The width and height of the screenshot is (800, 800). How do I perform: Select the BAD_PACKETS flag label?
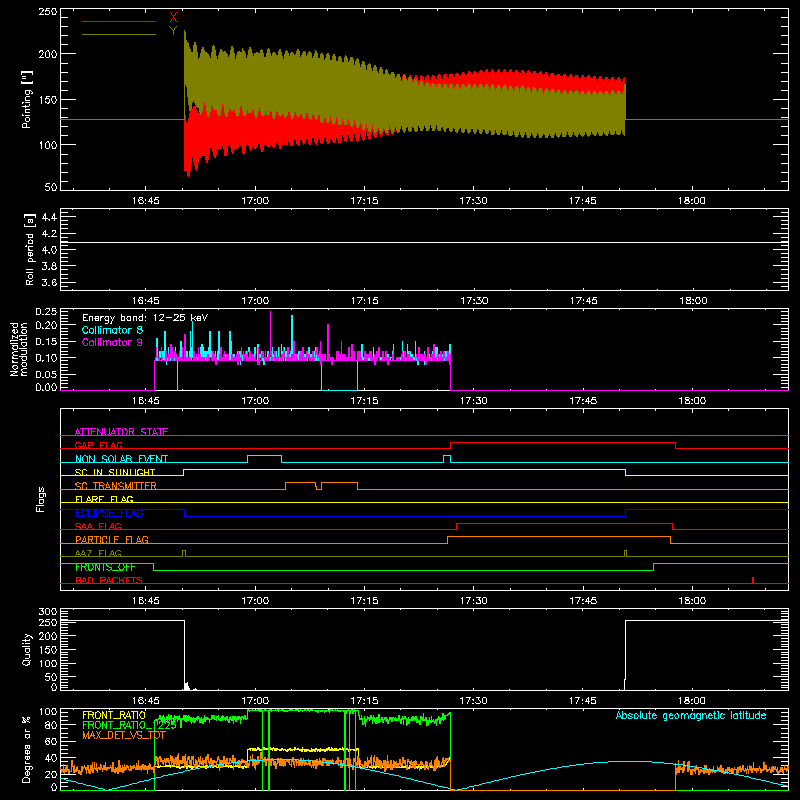(x=109, y=580)
